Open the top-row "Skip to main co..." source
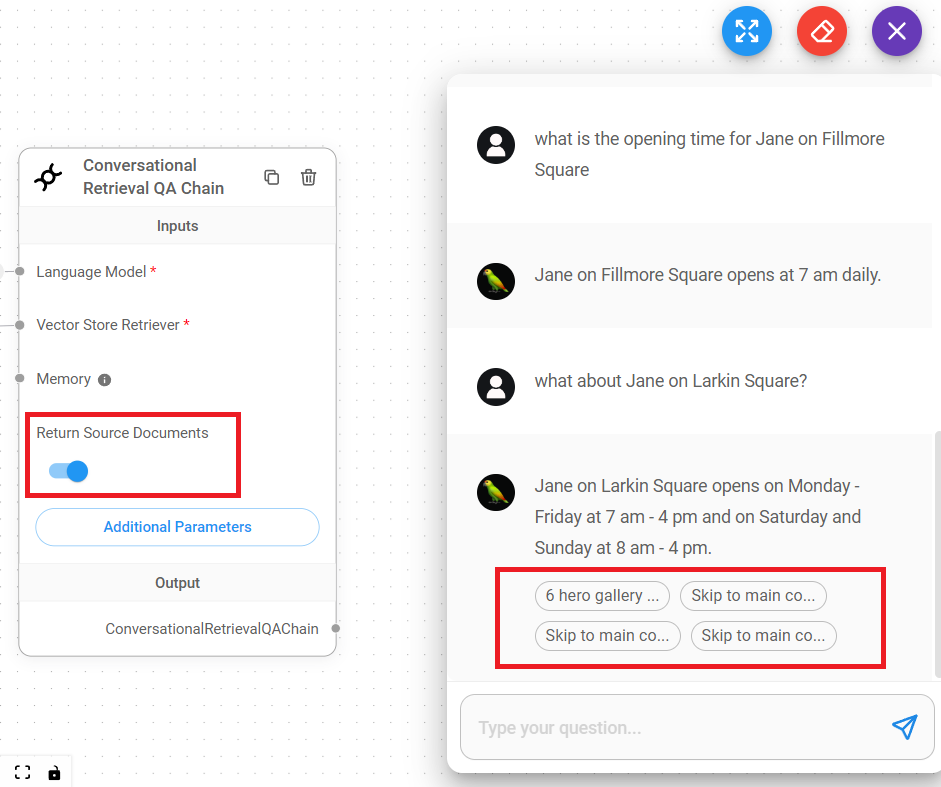Image resolution: width=941 pixels, height=787 pixels. [753, 596]
